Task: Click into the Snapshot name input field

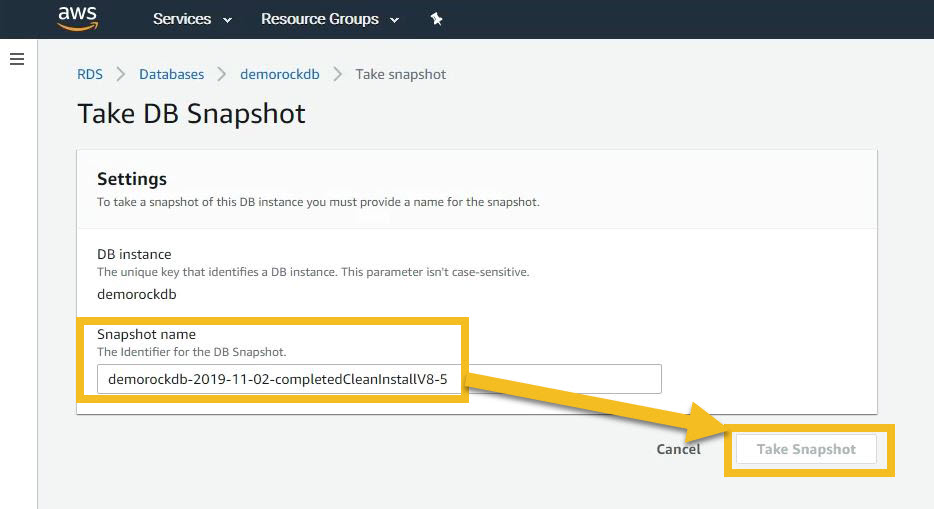Action: (379, 379)
